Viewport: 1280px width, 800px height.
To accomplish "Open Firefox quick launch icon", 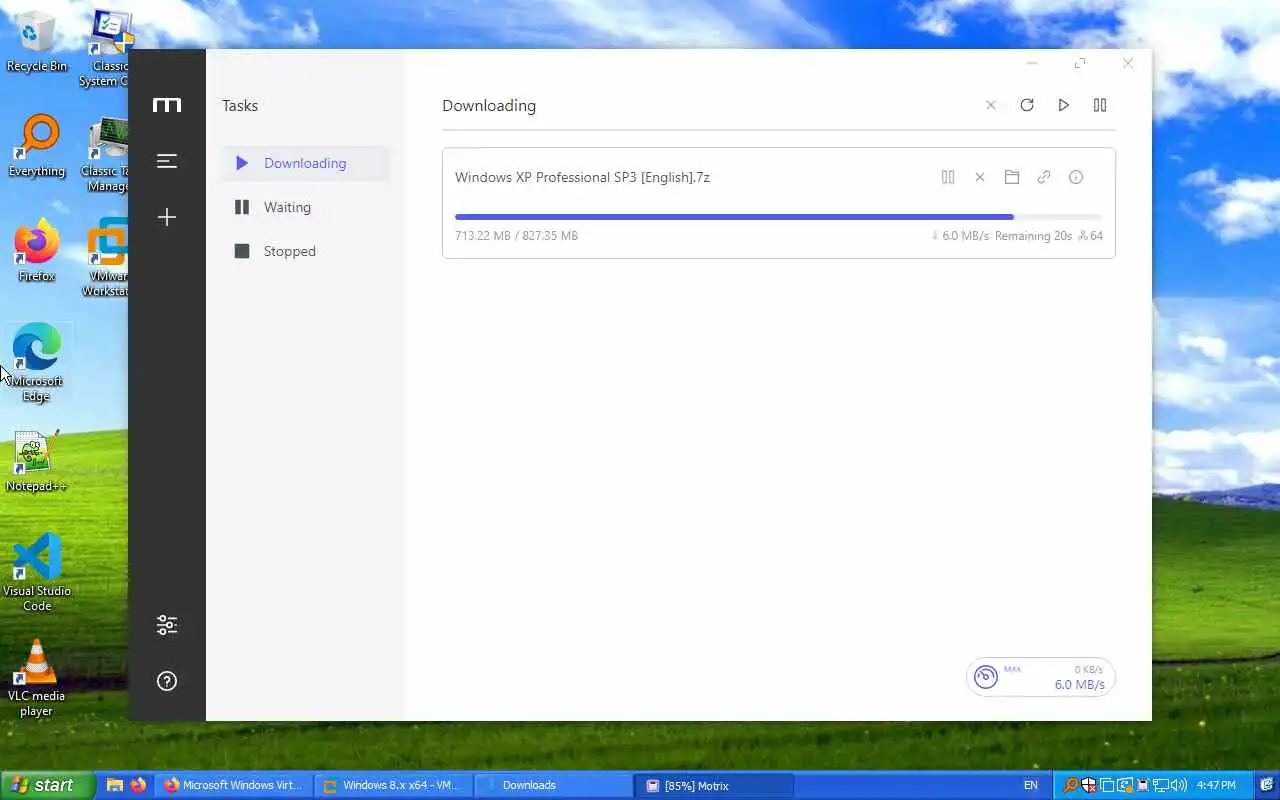I will pyautogui.click(x=138, y=785).
